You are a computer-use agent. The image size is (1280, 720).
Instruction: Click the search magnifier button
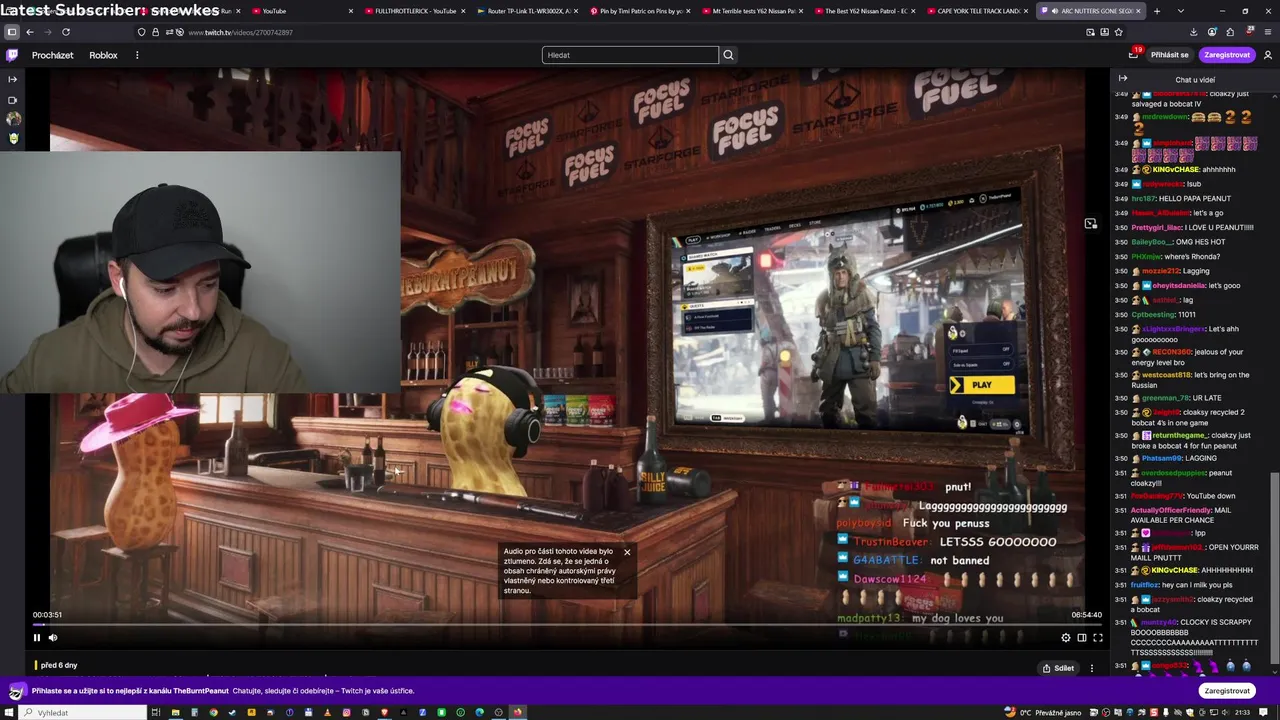click(728, 55)
